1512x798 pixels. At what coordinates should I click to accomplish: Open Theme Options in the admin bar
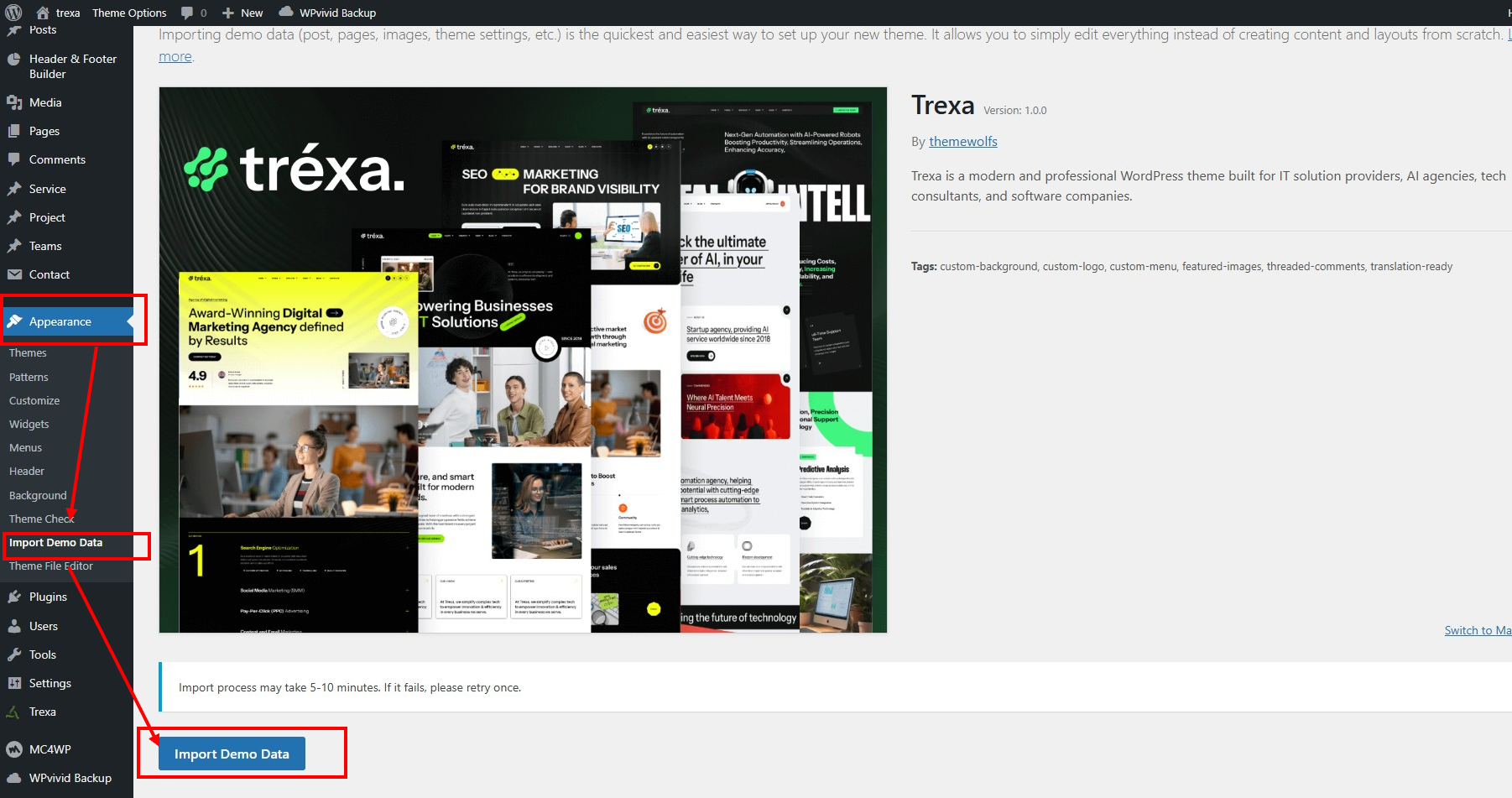tap(129, 13)
